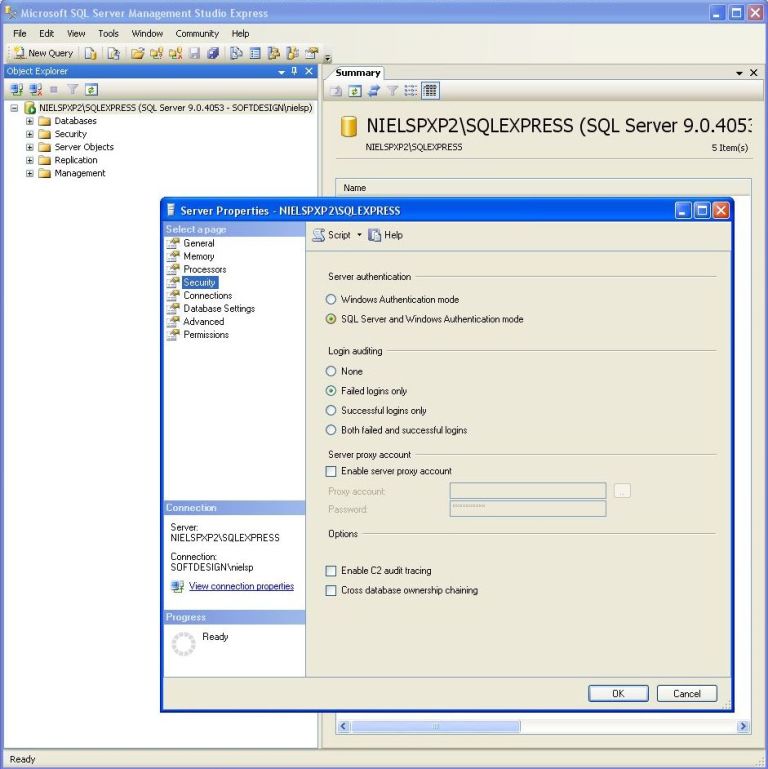Click Disconnect in the Object Explorer toolbar

click(36, 89)
